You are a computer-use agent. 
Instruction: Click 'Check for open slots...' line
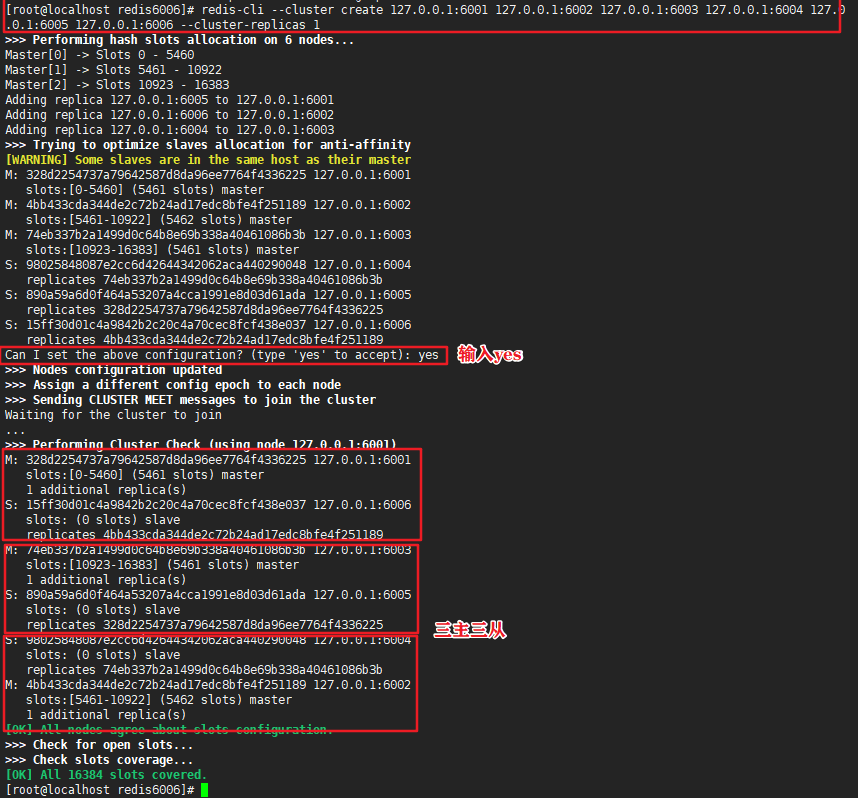coord(99,745)
